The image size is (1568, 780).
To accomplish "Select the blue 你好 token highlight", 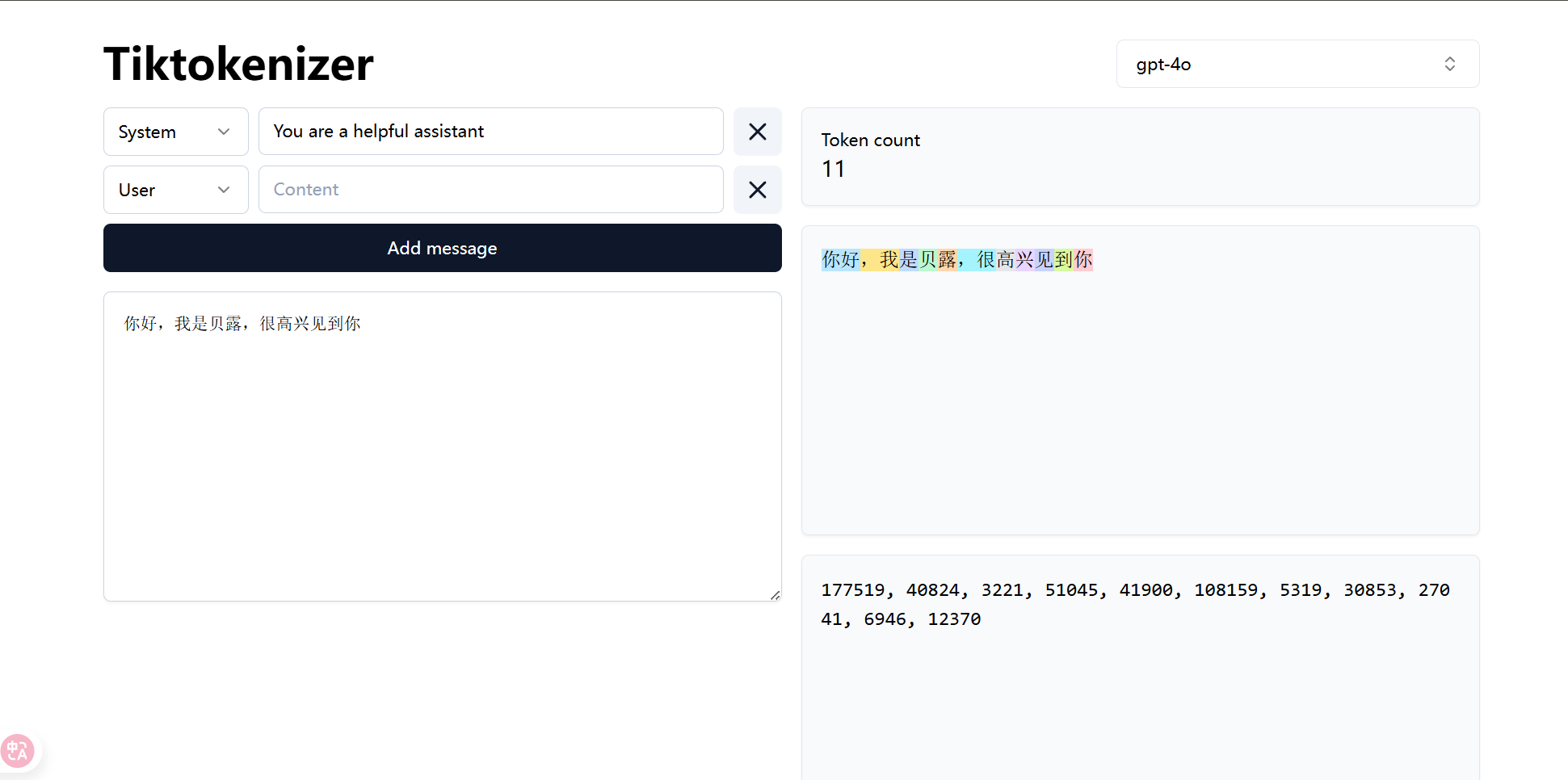I will click(840, 260).
